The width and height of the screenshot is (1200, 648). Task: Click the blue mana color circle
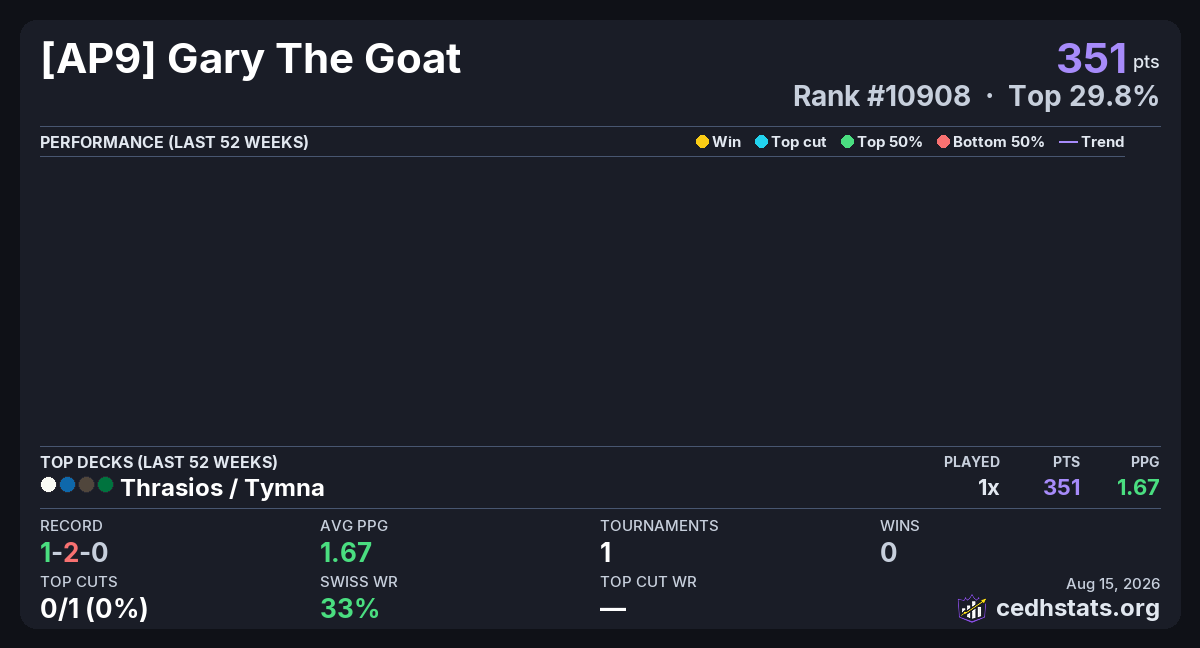tap(67, 485)
